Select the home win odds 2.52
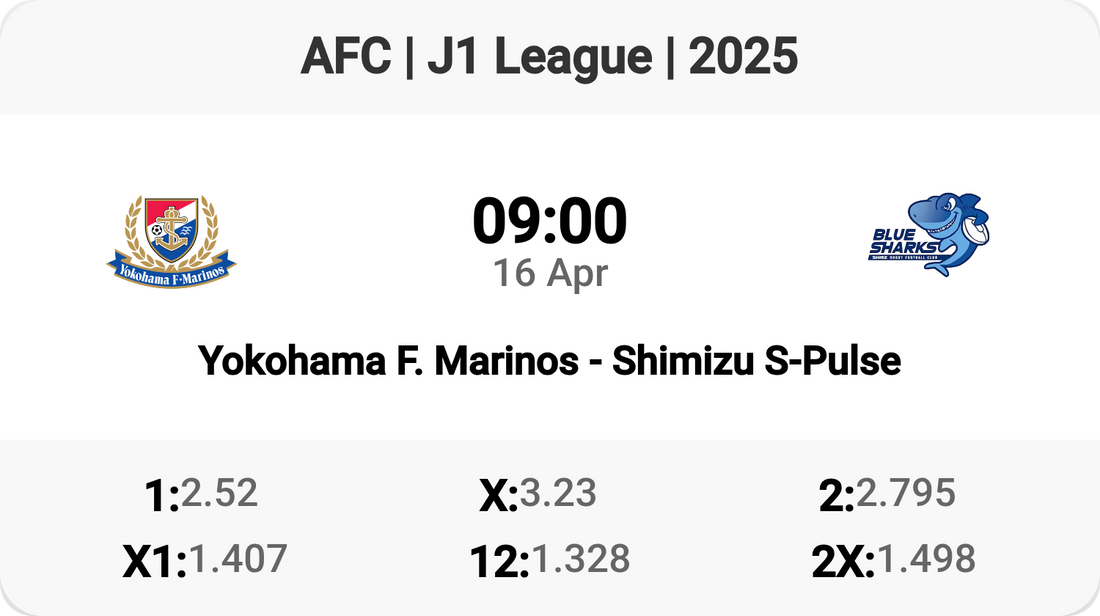The image size is (1100, 616). pyautogui.click(x=220, y=493)
